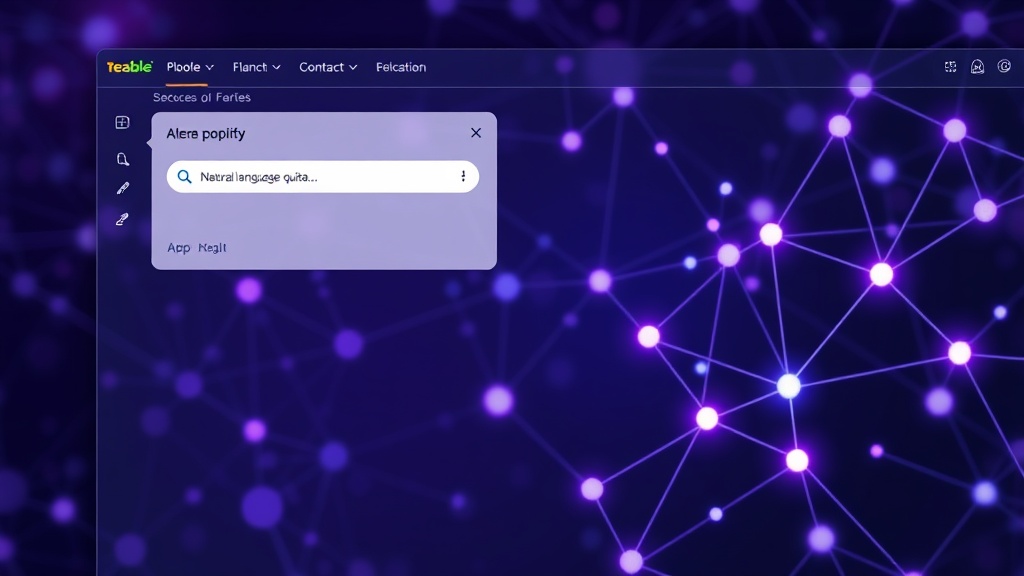Click the Teable logo

129,67
